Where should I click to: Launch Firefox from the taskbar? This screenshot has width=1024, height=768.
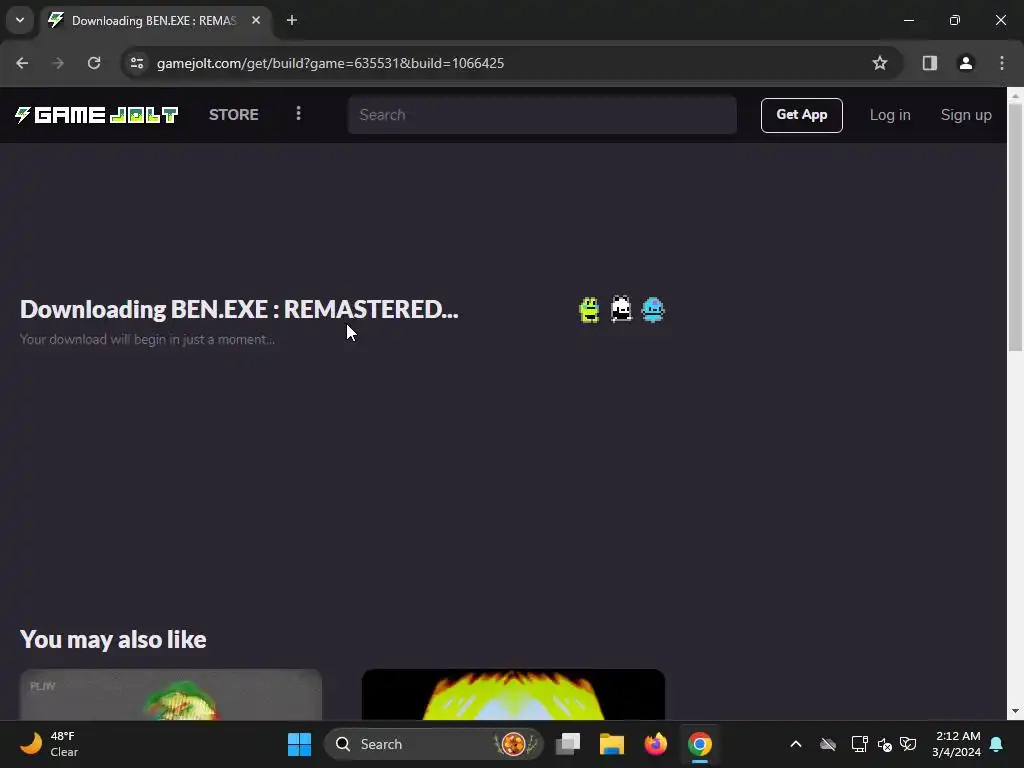656,744
